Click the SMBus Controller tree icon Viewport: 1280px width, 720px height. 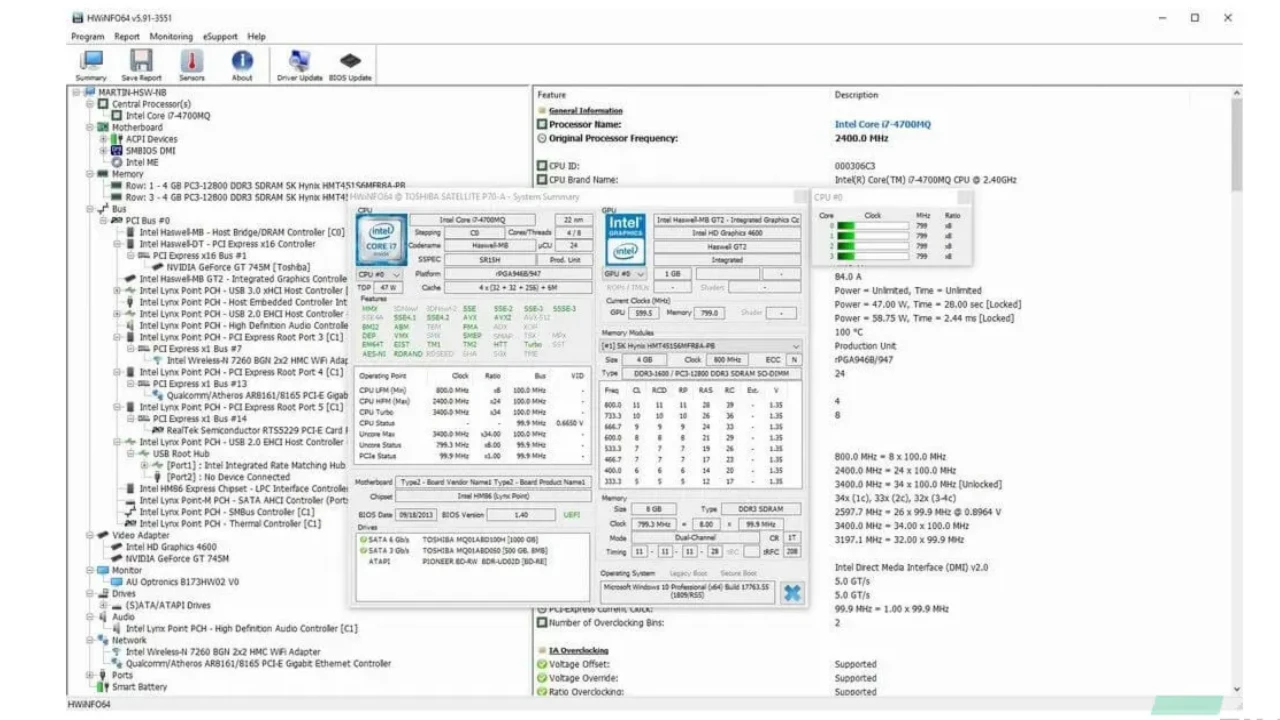[x=131, y=512]
